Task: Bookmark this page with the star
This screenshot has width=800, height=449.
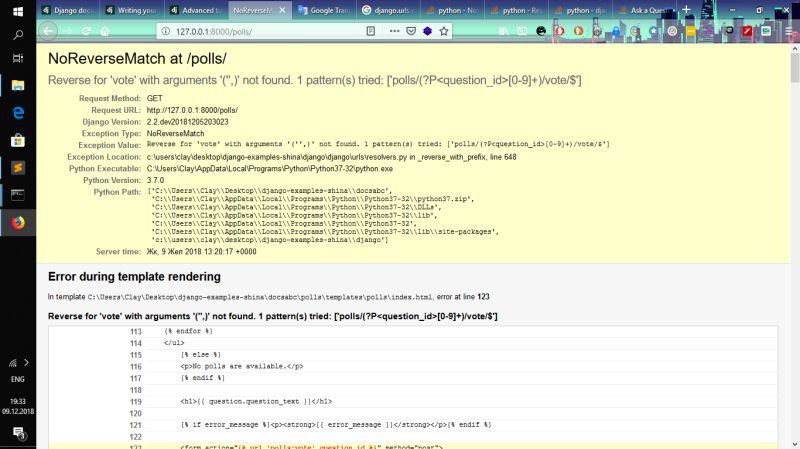Action: pyautogui.click(x=444, y=31)
